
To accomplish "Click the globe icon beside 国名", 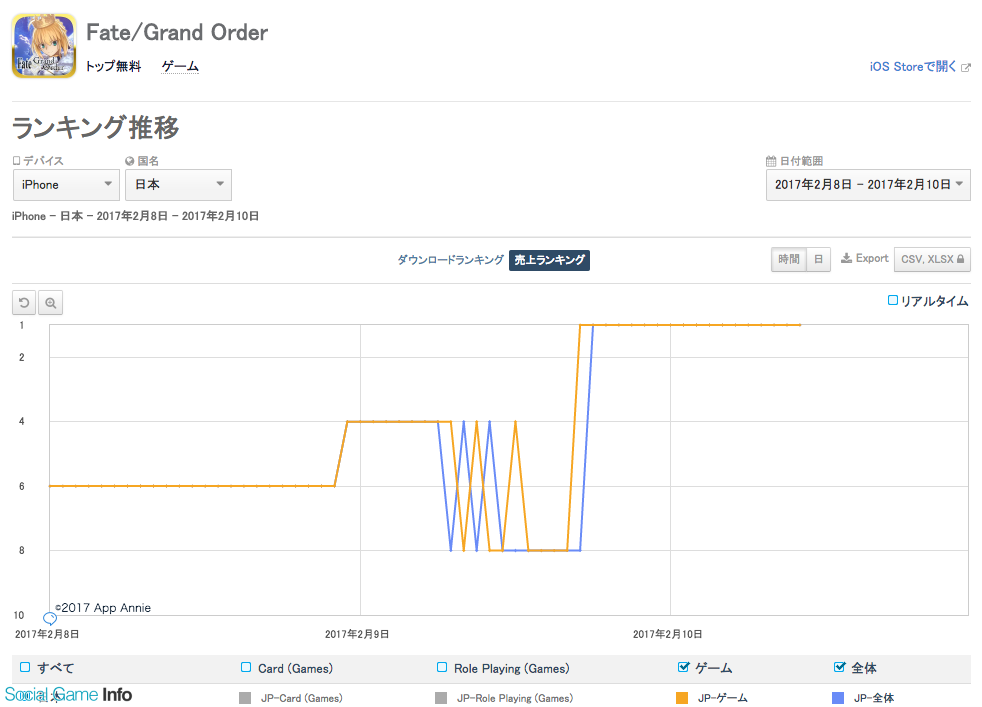I will pyautogui.click(x=130, y=161).
